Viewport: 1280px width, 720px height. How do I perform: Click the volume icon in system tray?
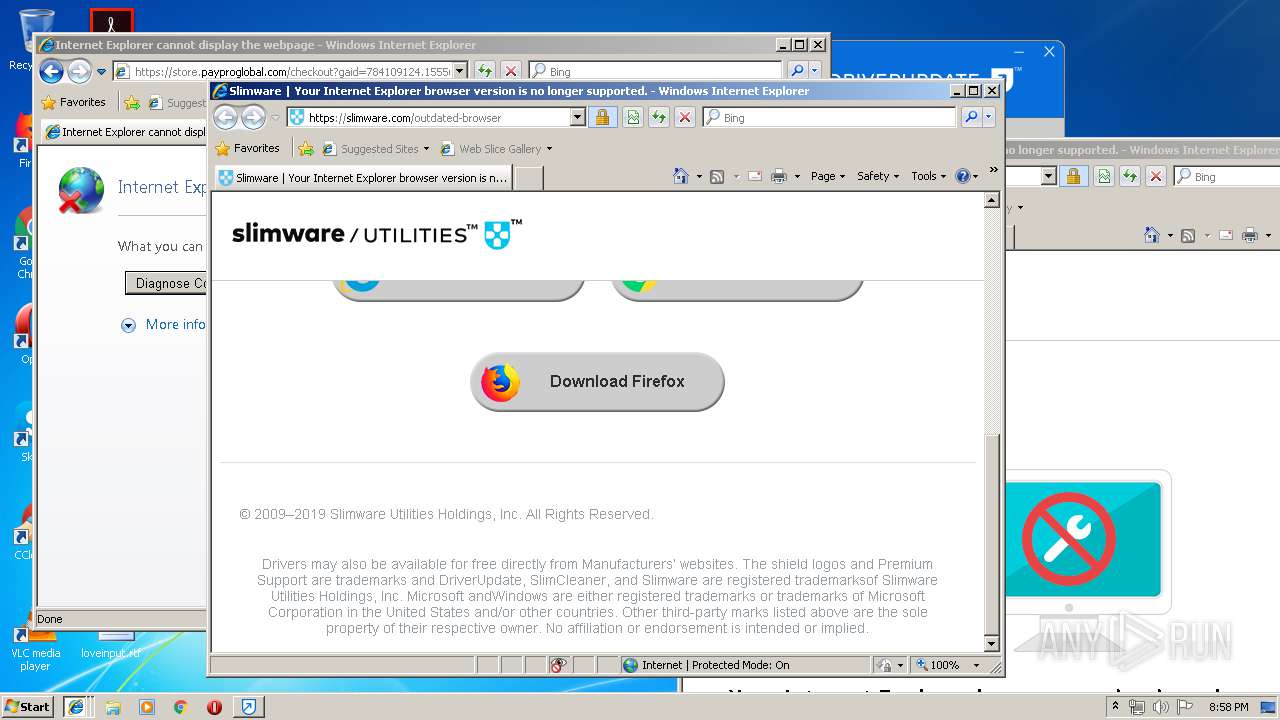[1160, 707]
